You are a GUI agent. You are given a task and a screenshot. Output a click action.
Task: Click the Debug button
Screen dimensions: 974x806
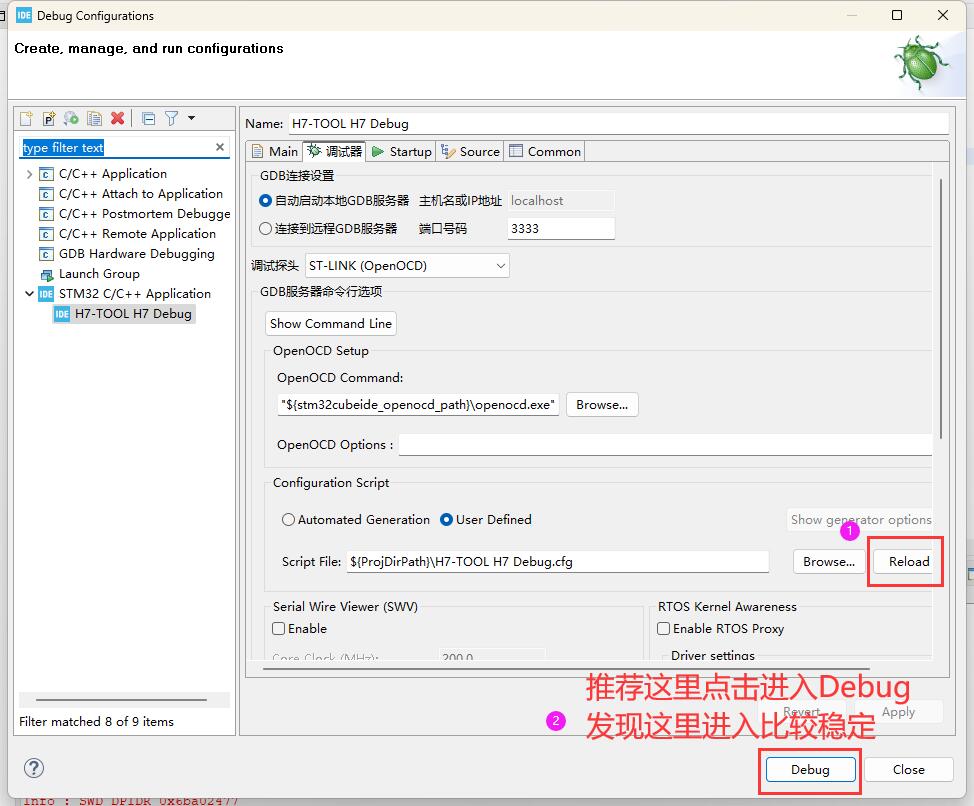click(x=810, y=770)
